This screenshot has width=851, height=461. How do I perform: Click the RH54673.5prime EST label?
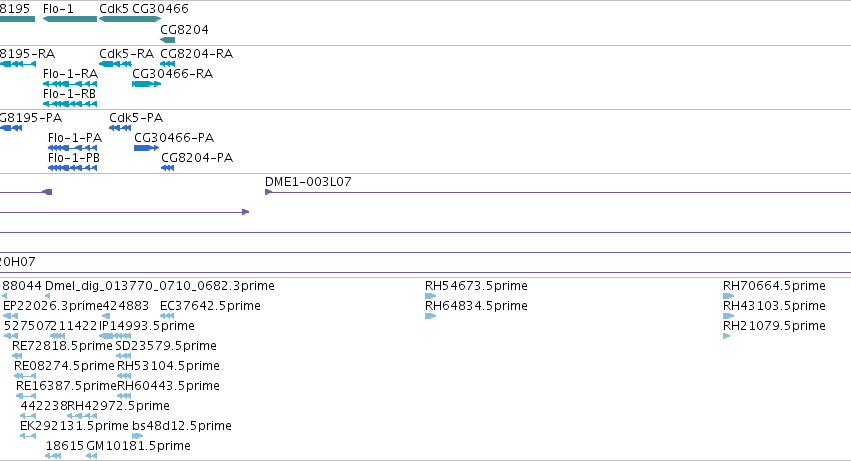(x=476, y=286)
